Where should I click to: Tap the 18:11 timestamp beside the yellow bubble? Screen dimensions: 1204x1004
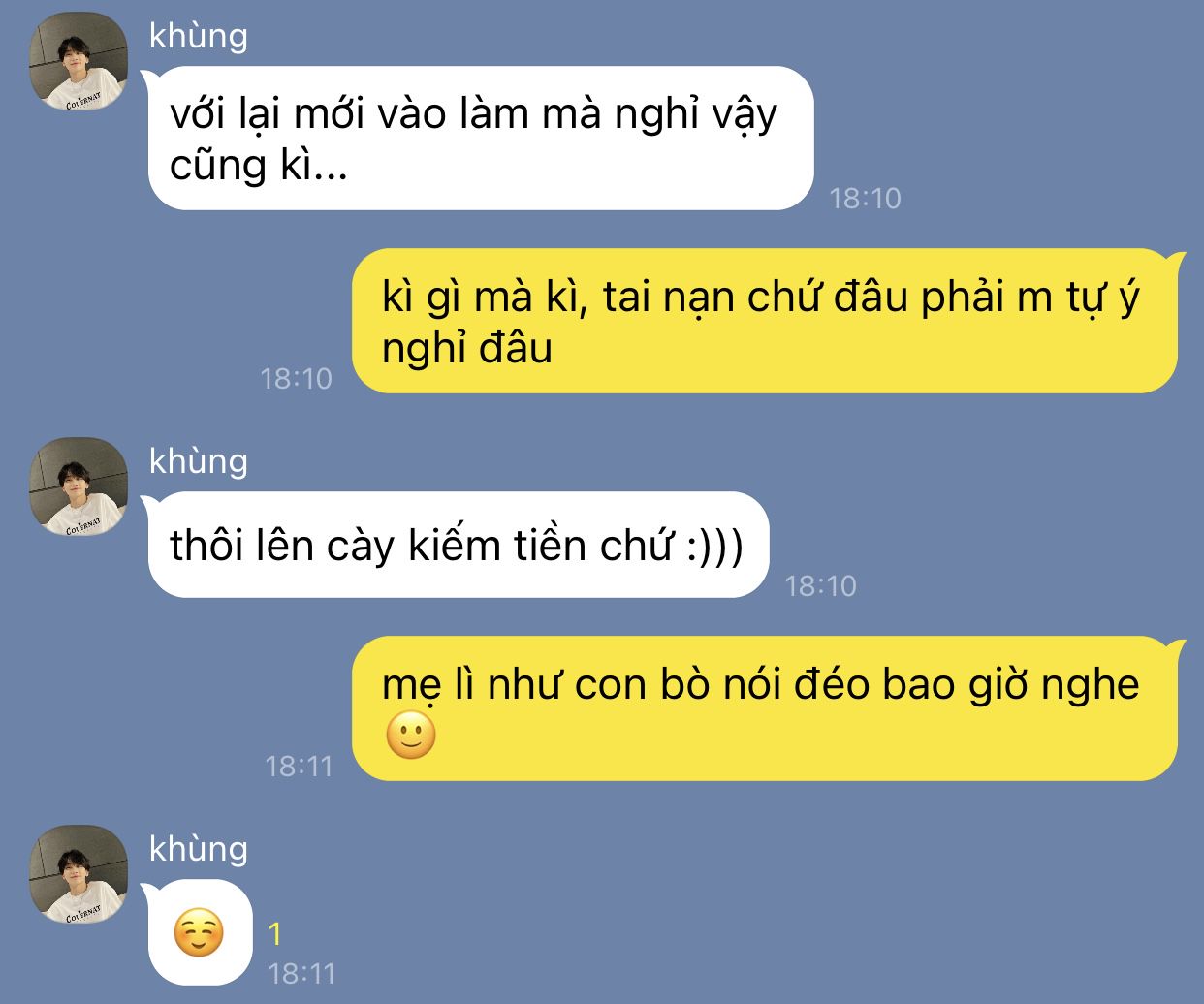coord(300,767)
